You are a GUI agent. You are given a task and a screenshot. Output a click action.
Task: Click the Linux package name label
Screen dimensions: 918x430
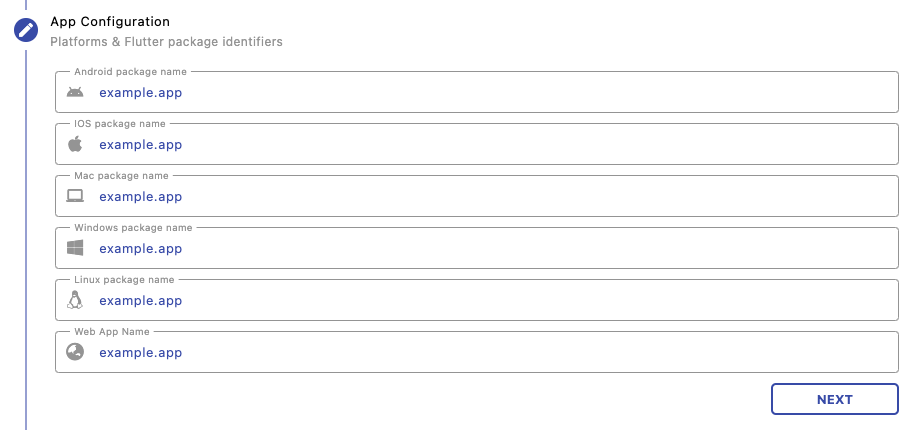(124, 280)
